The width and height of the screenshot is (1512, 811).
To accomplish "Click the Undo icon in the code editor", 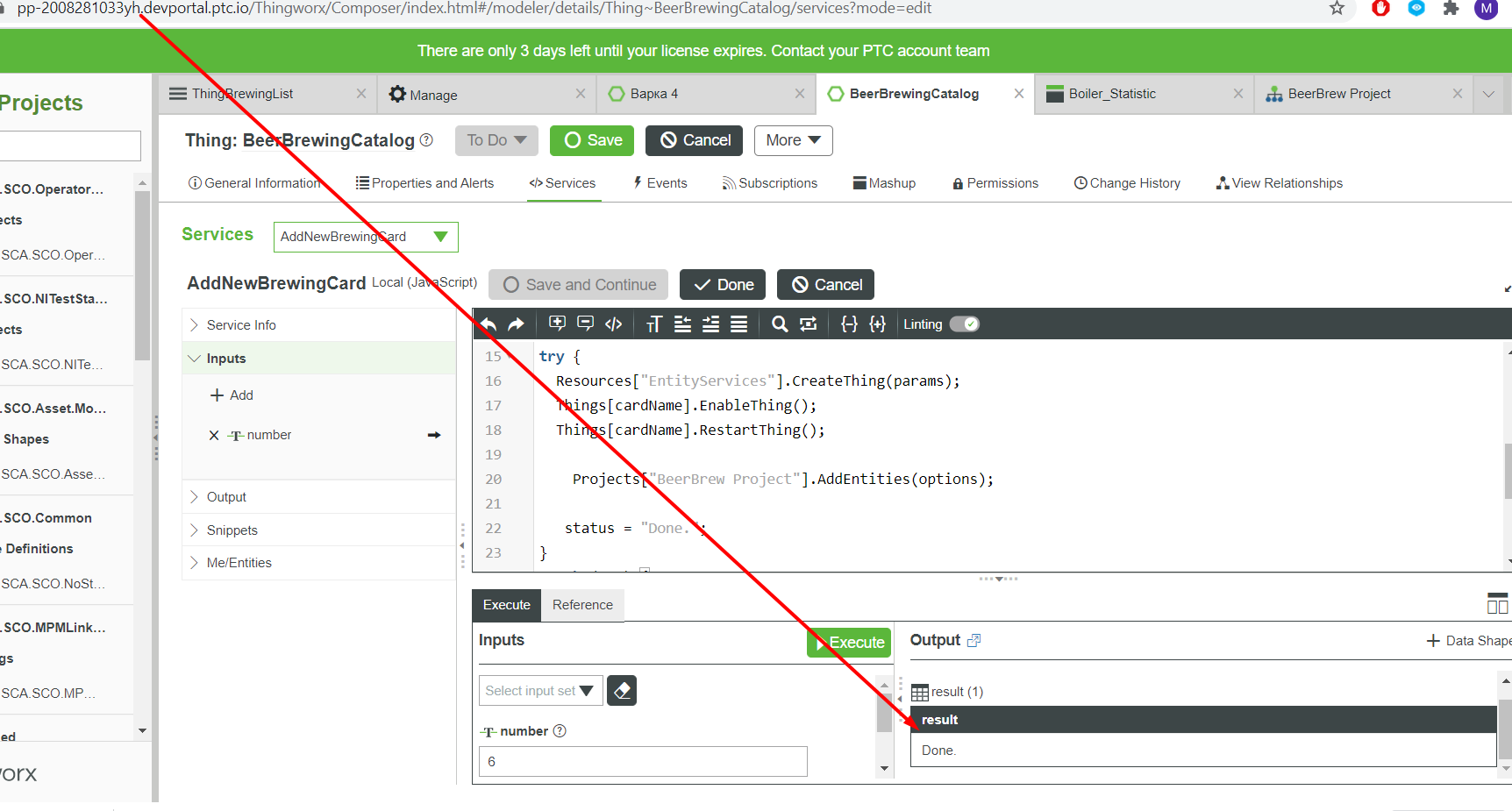I will [488, 324].
